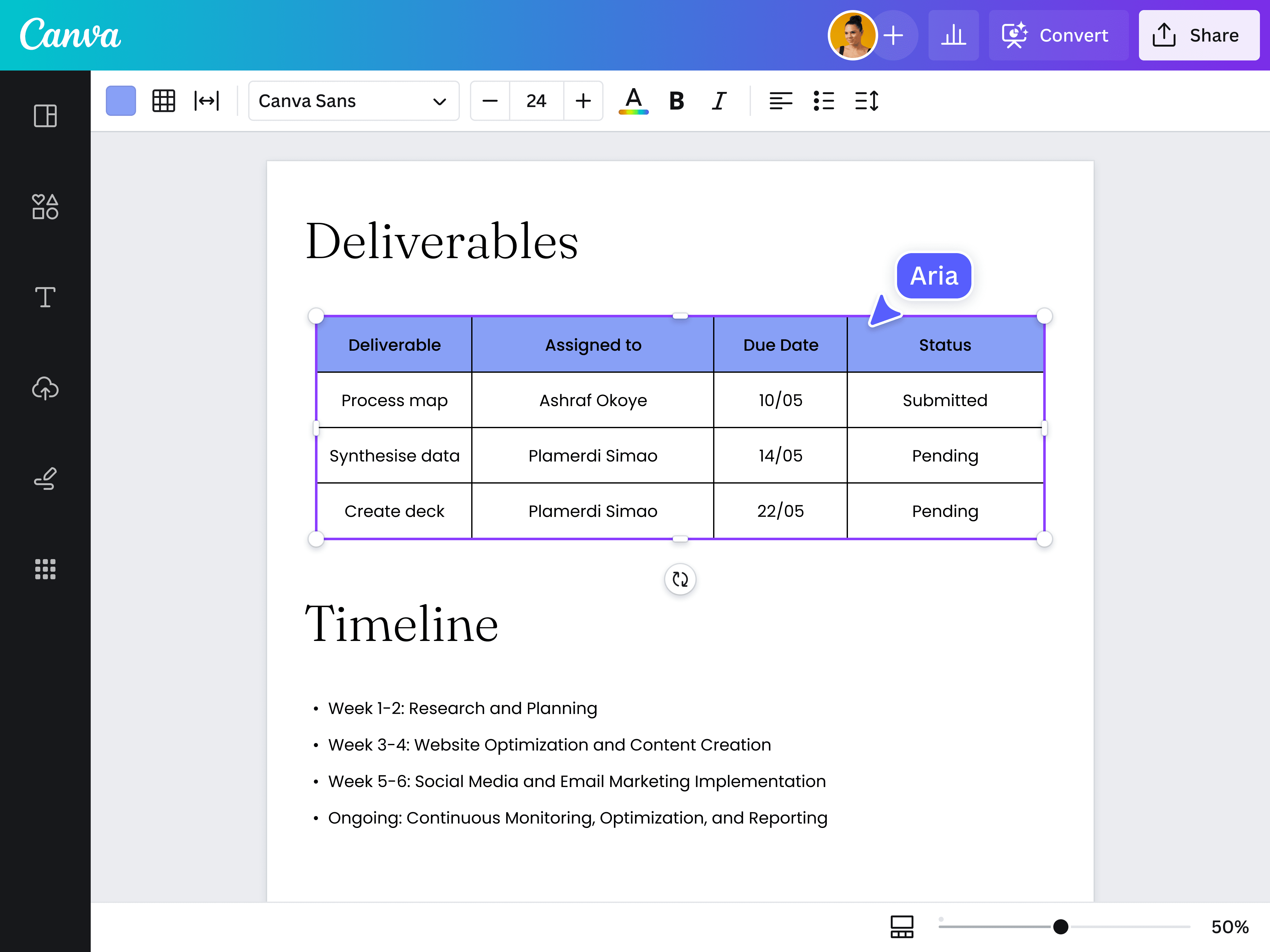Switch to grid view at the bottom

(901, 926)
